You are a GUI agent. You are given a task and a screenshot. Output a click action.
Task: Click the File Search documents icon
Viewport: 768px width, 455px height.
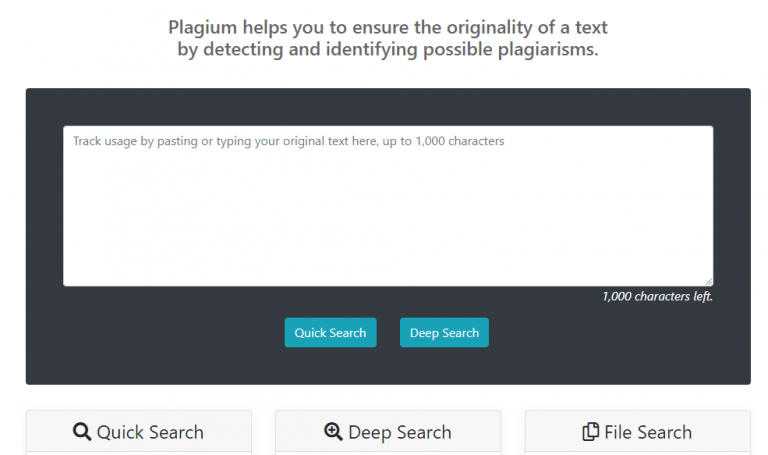(591, 432)
